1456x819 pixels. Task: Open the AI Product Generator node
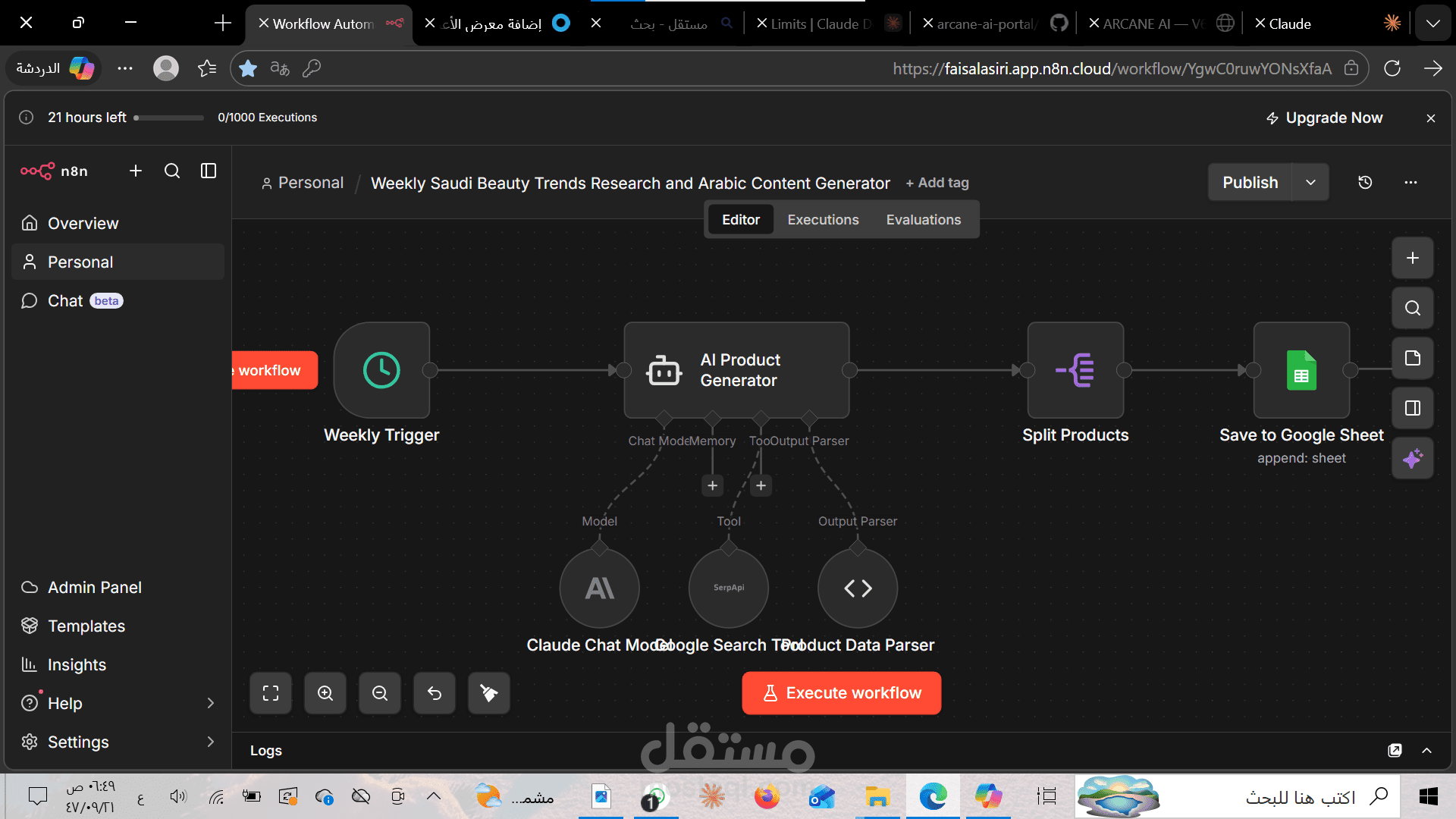tap(736, 370)
